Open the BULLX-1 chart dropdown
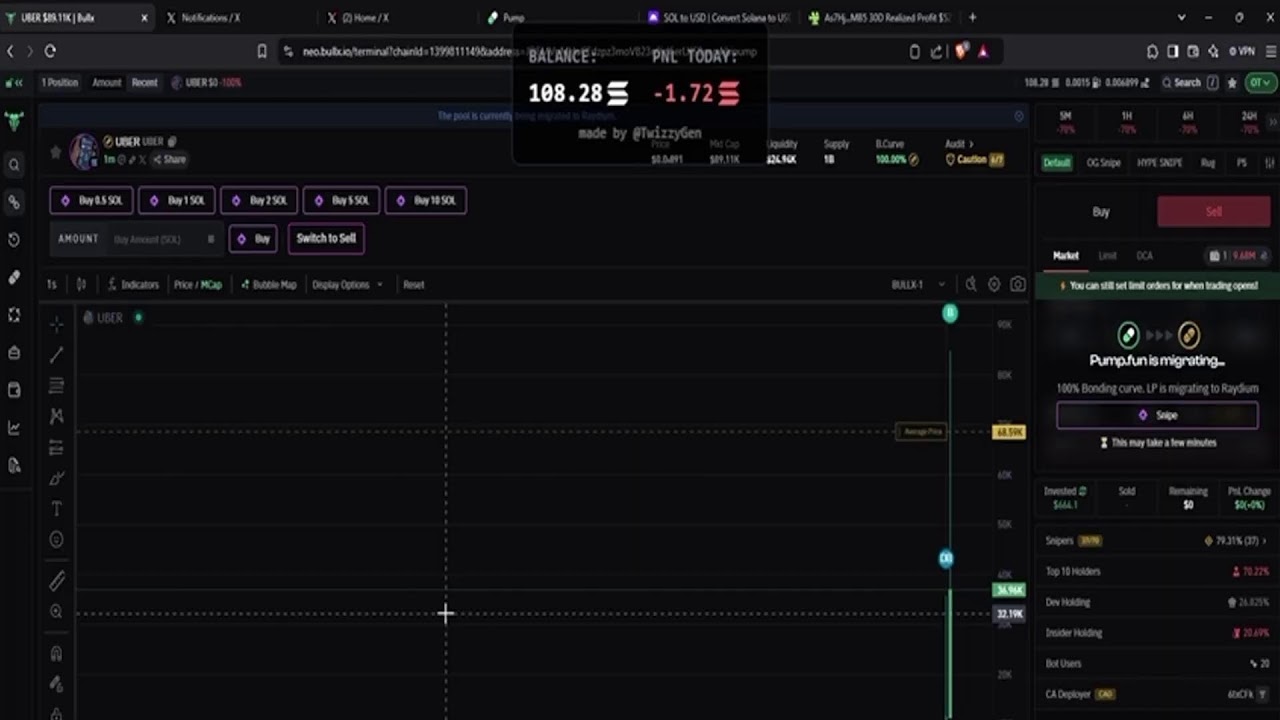This screenshot has width=1280, height=720. pos(918,285)
